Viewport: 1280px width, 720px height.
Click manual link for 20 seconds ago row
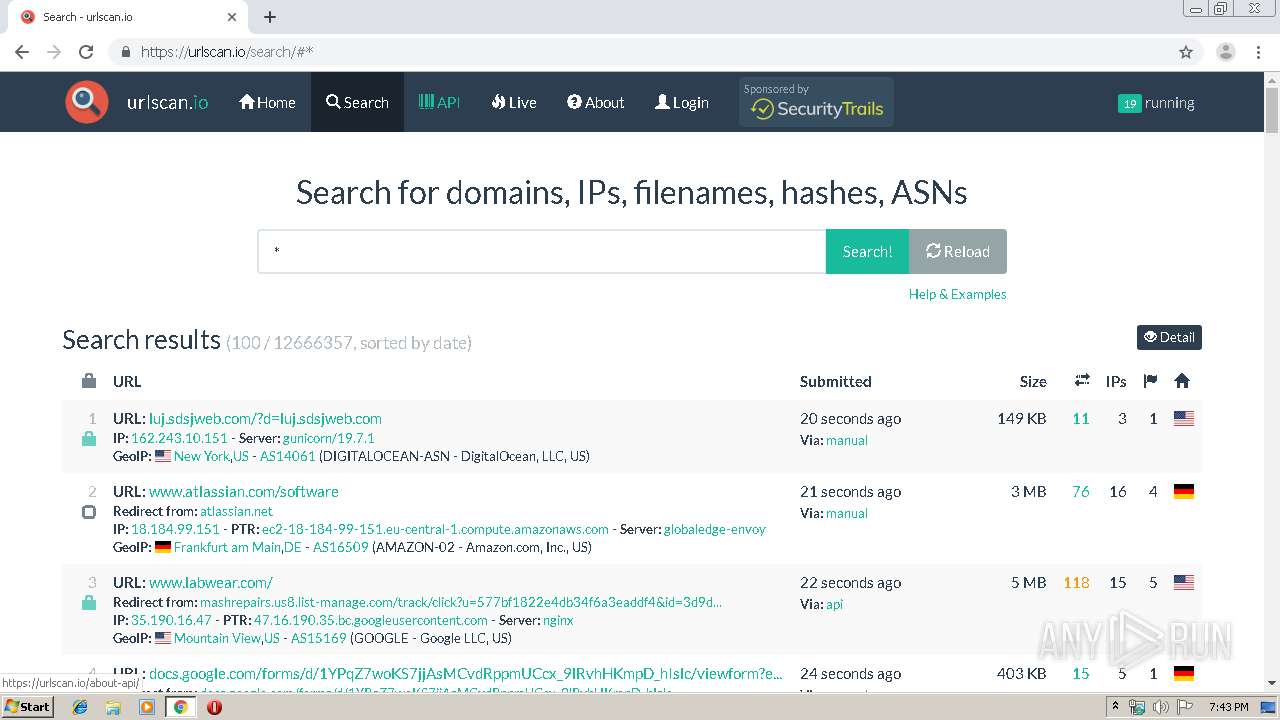point(846,440)
